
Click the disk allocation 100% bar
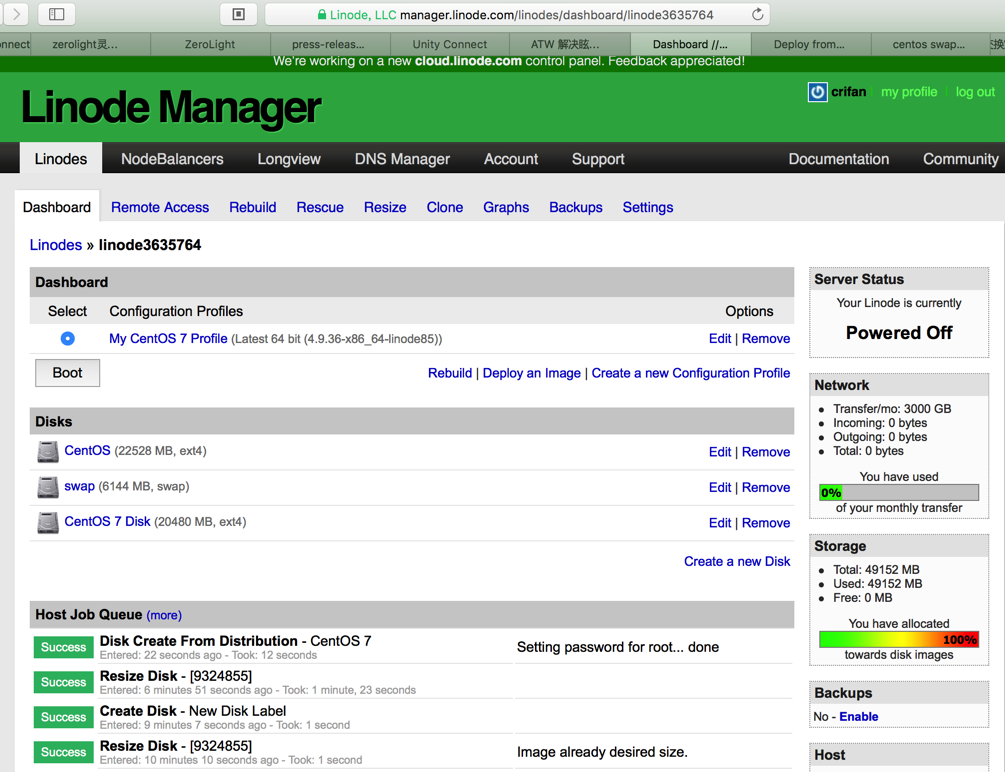click(899, 639)
